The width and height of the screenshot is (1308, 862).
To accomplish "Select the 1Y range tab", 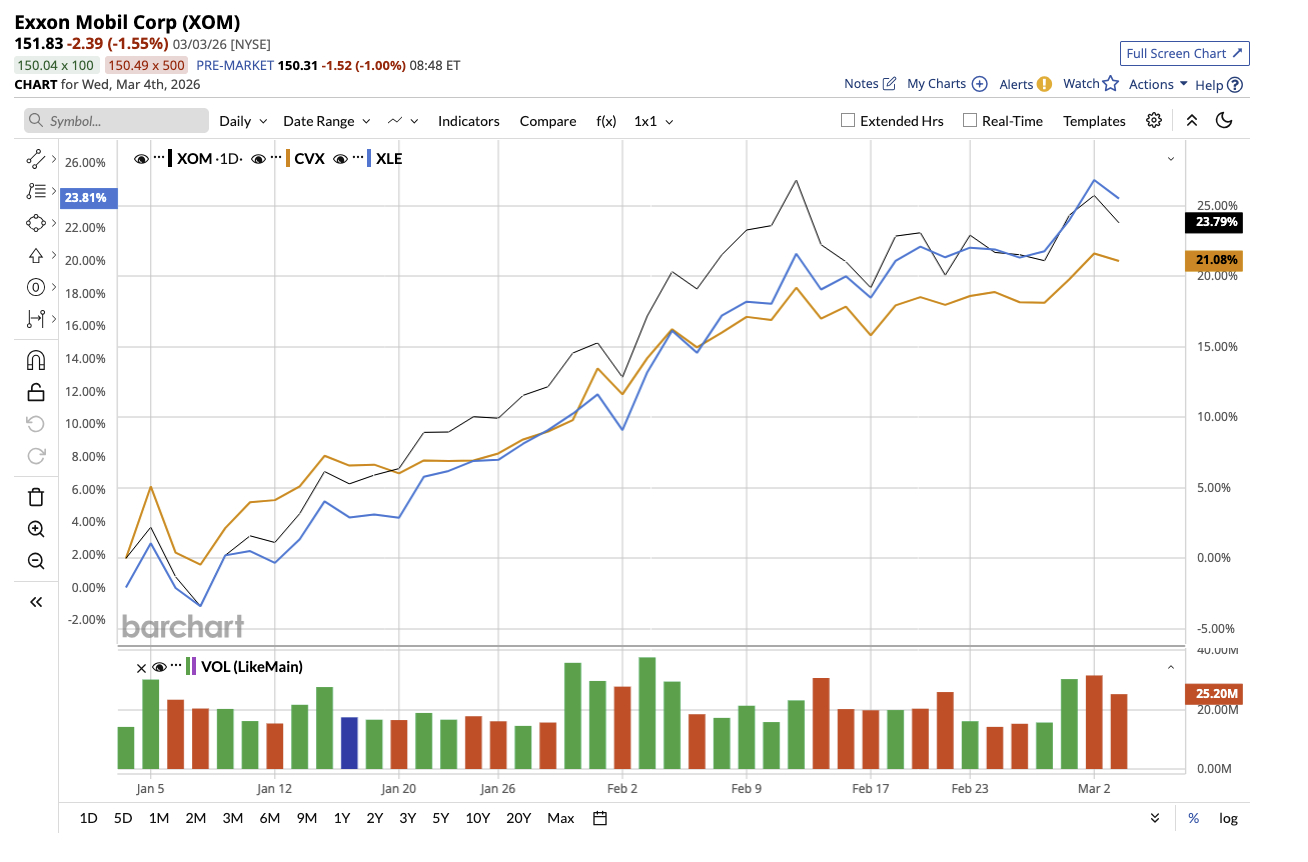I will (341, 818).
